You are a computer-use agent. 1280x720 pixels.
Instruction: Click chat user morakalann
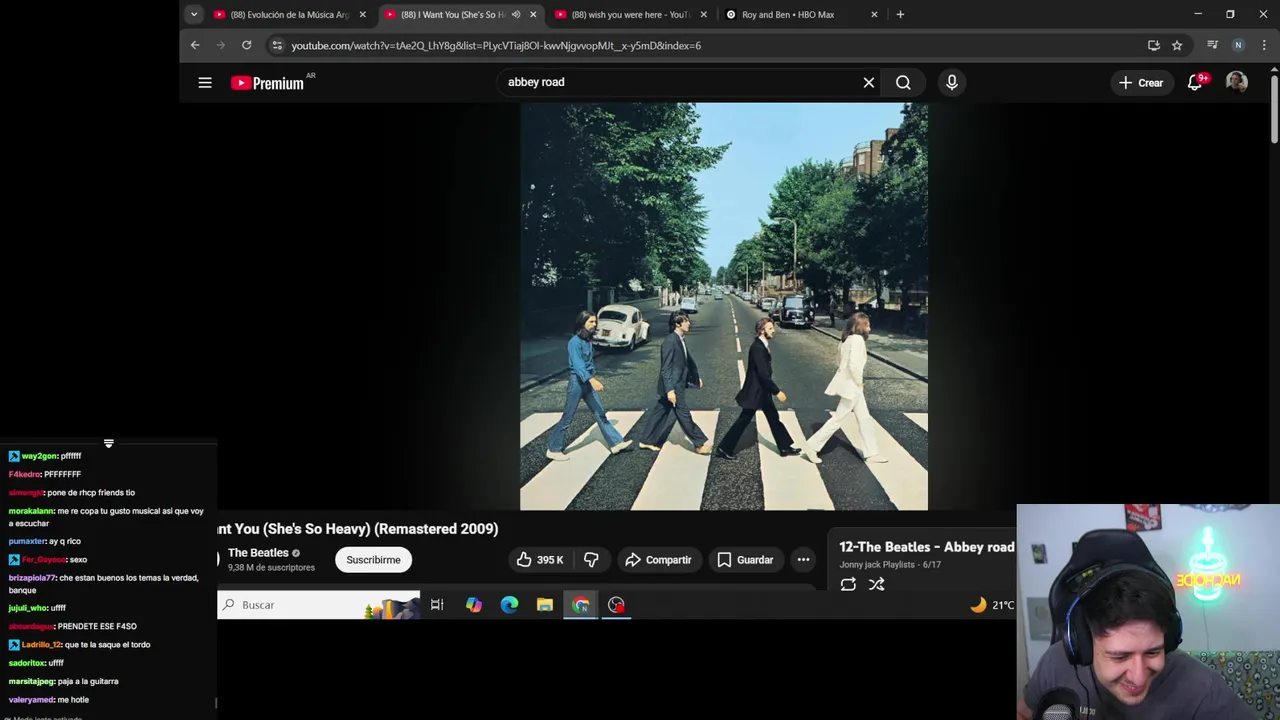tap(31, 511)
